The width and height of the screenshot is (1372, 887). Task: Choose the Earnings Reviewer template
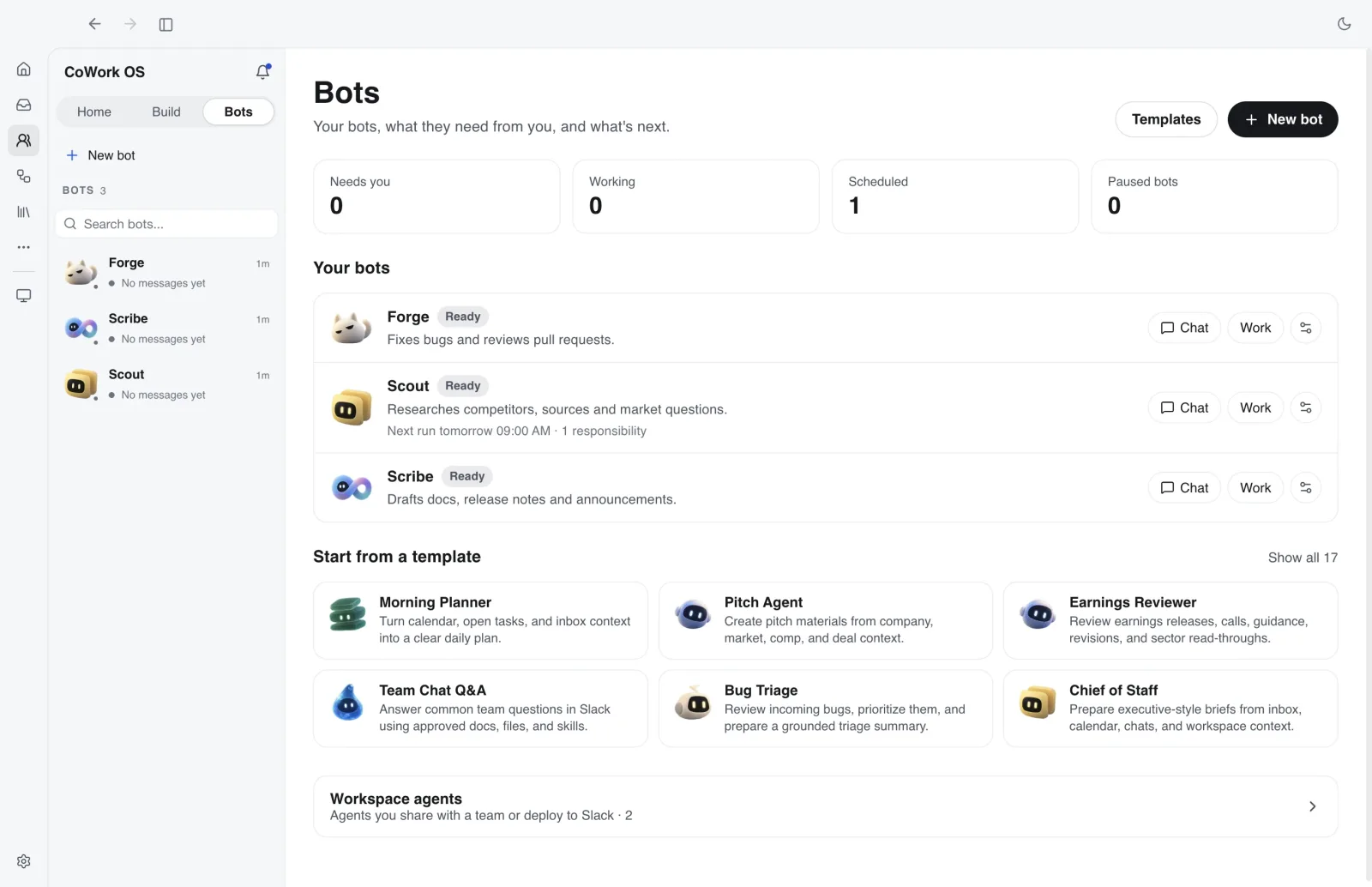coord(1170,620)
